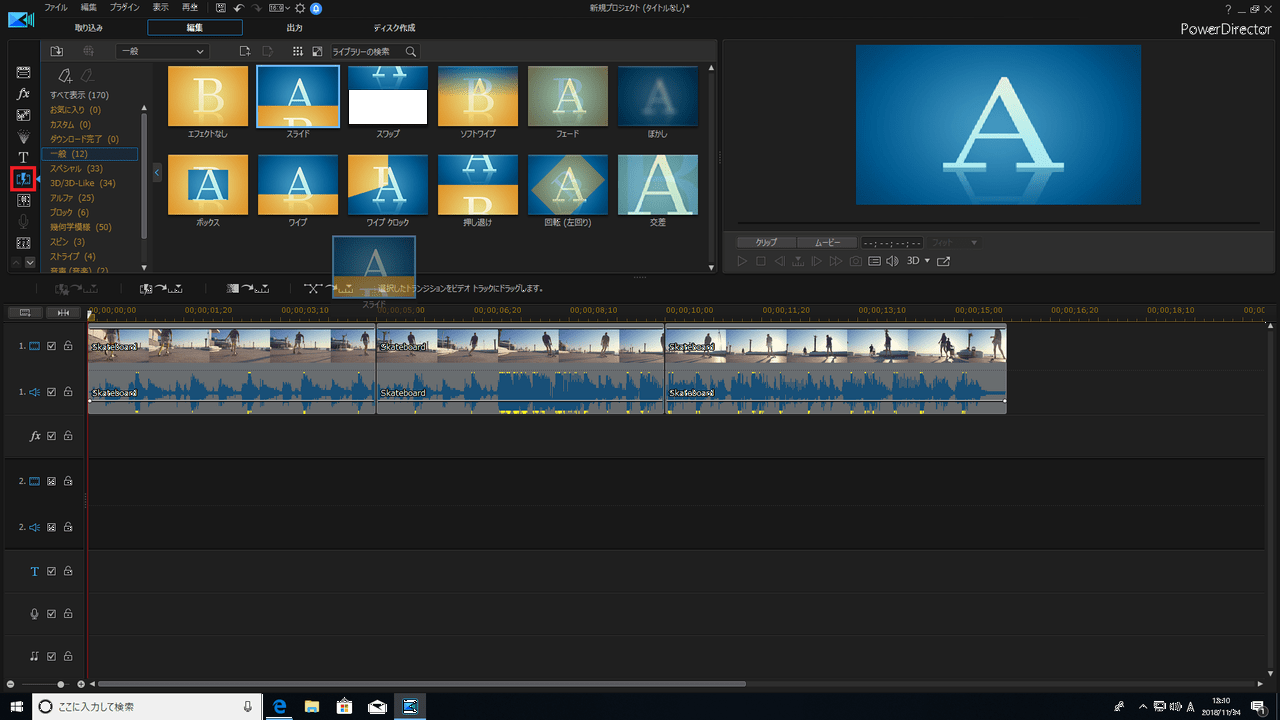Uncheck the effect track enable checkbox
1280x720 pixels.
coord(52,436)
